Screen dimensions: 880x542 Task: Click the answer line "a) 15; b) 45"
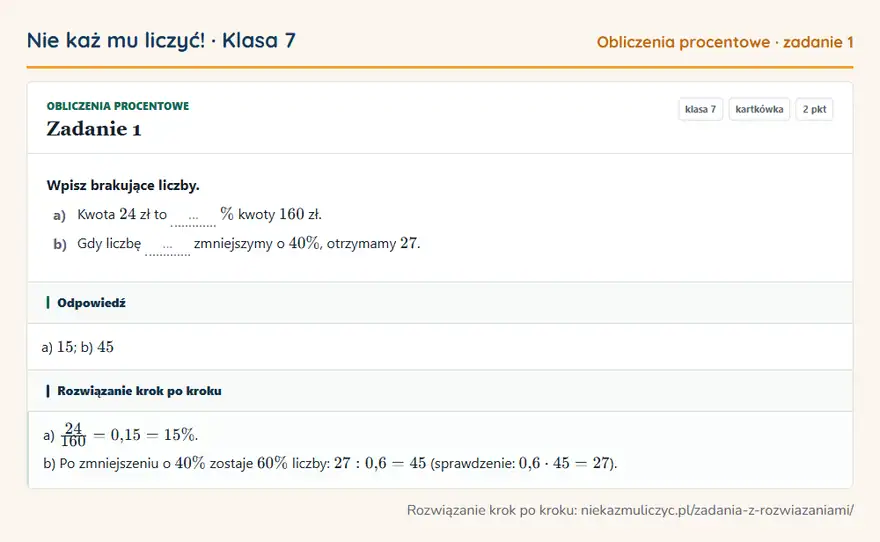tap(77, 347)
